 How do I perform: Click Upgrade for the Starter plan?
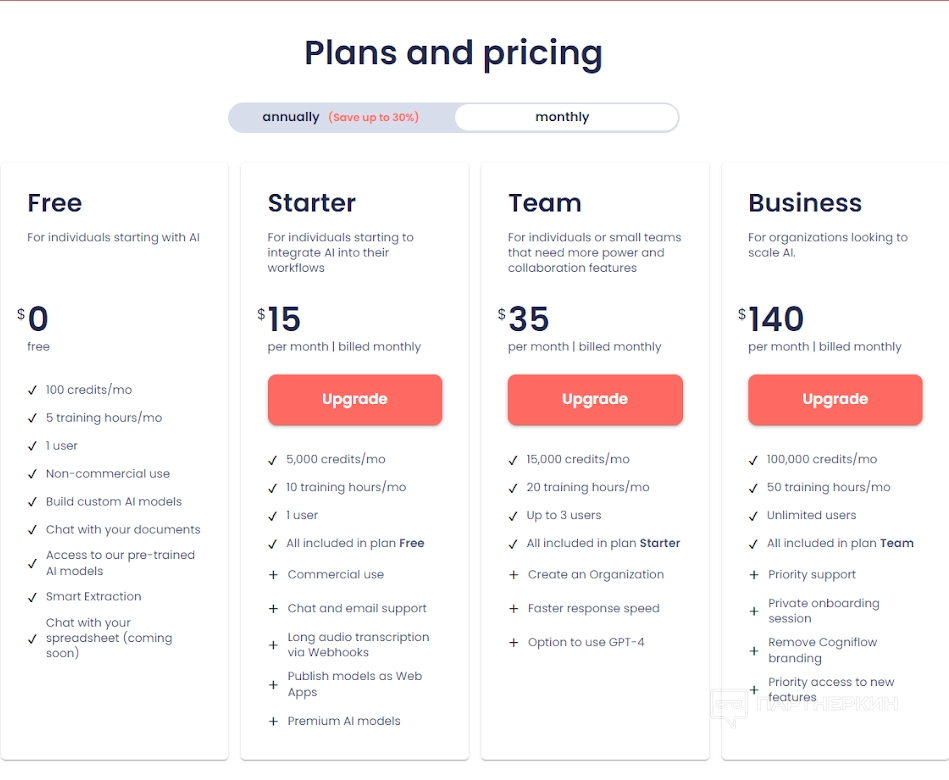click(x=355, y=399)
